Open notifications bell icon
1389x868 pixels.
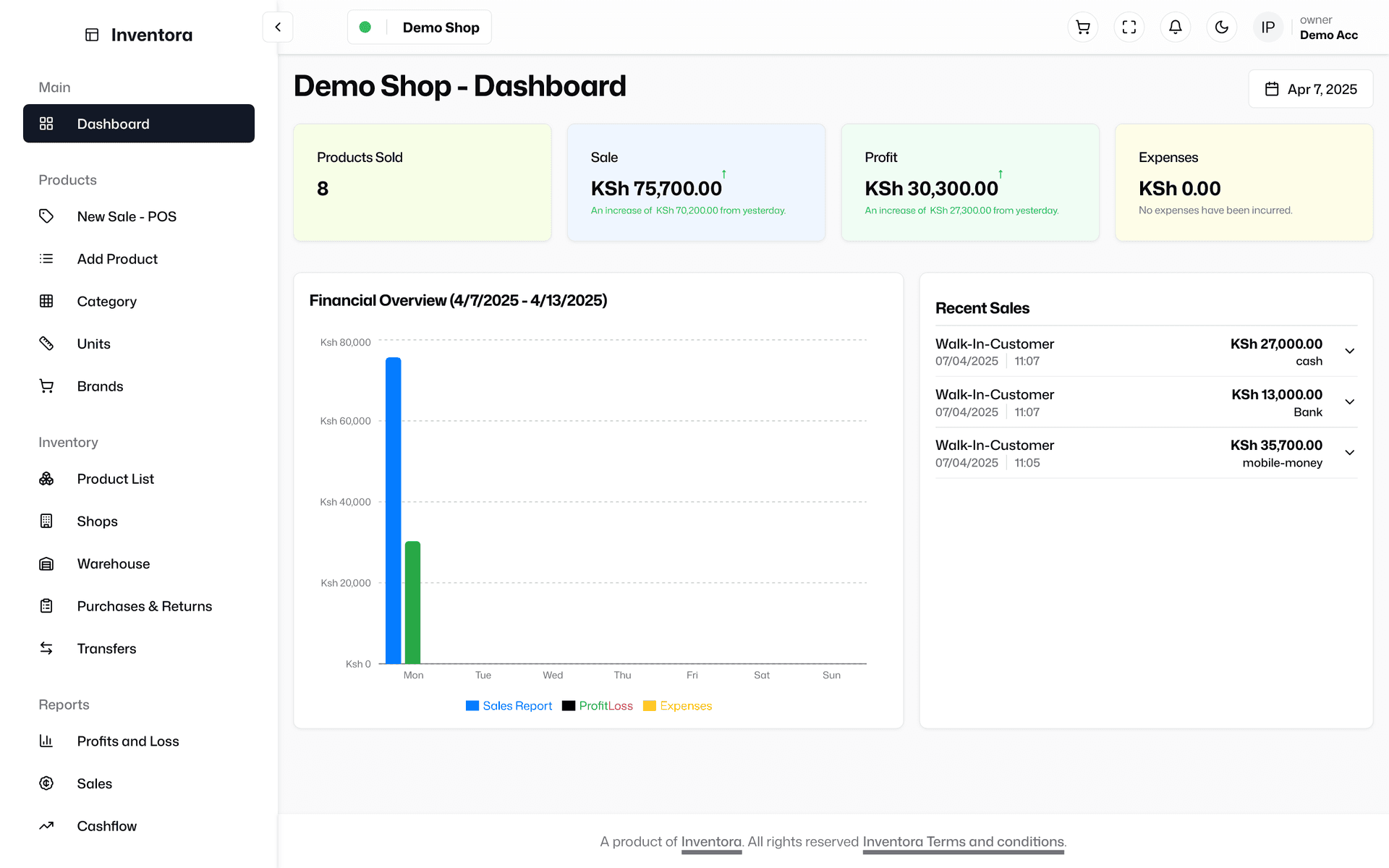pos(1176,27)
